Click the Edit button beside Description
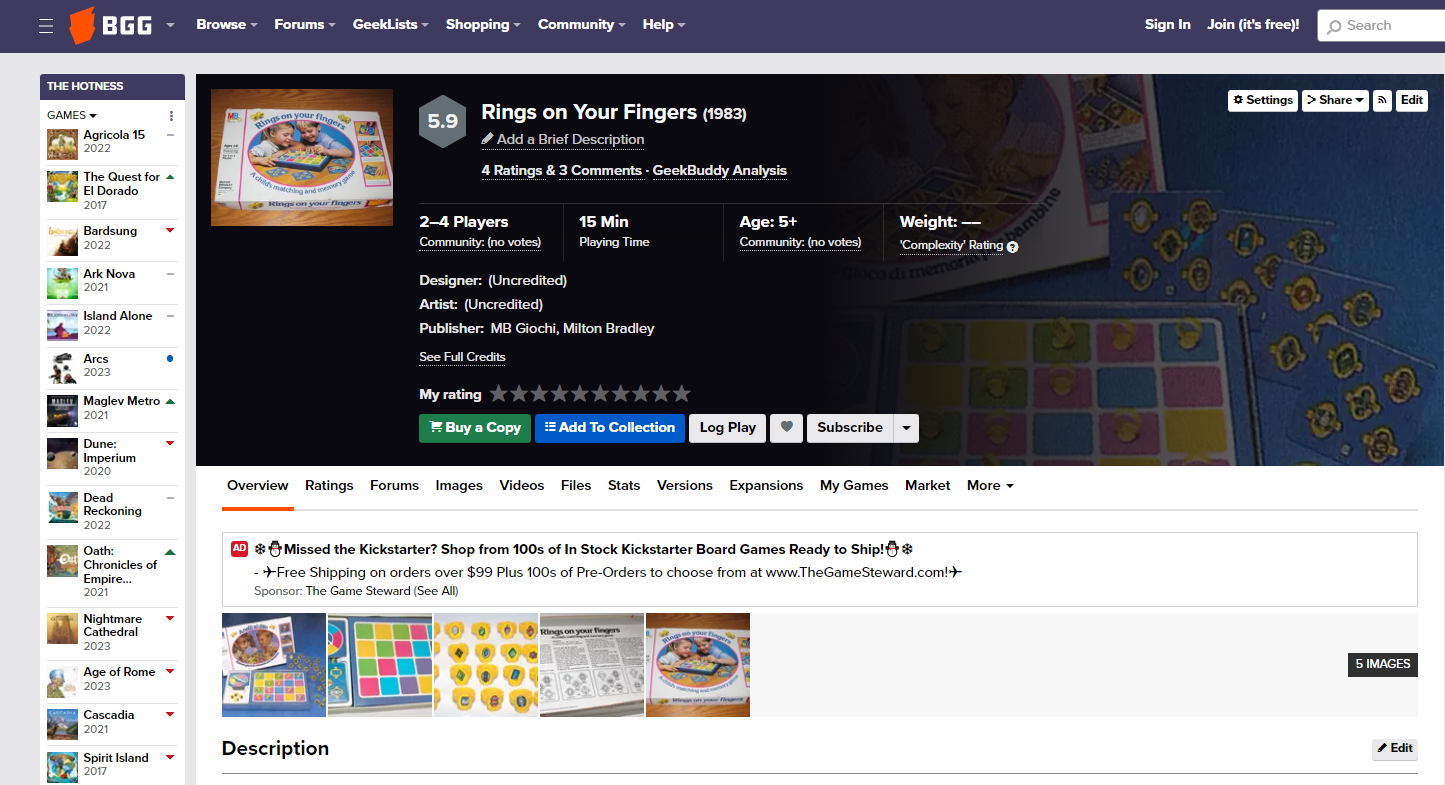 pyautogui.click(x=1395, y=749)
